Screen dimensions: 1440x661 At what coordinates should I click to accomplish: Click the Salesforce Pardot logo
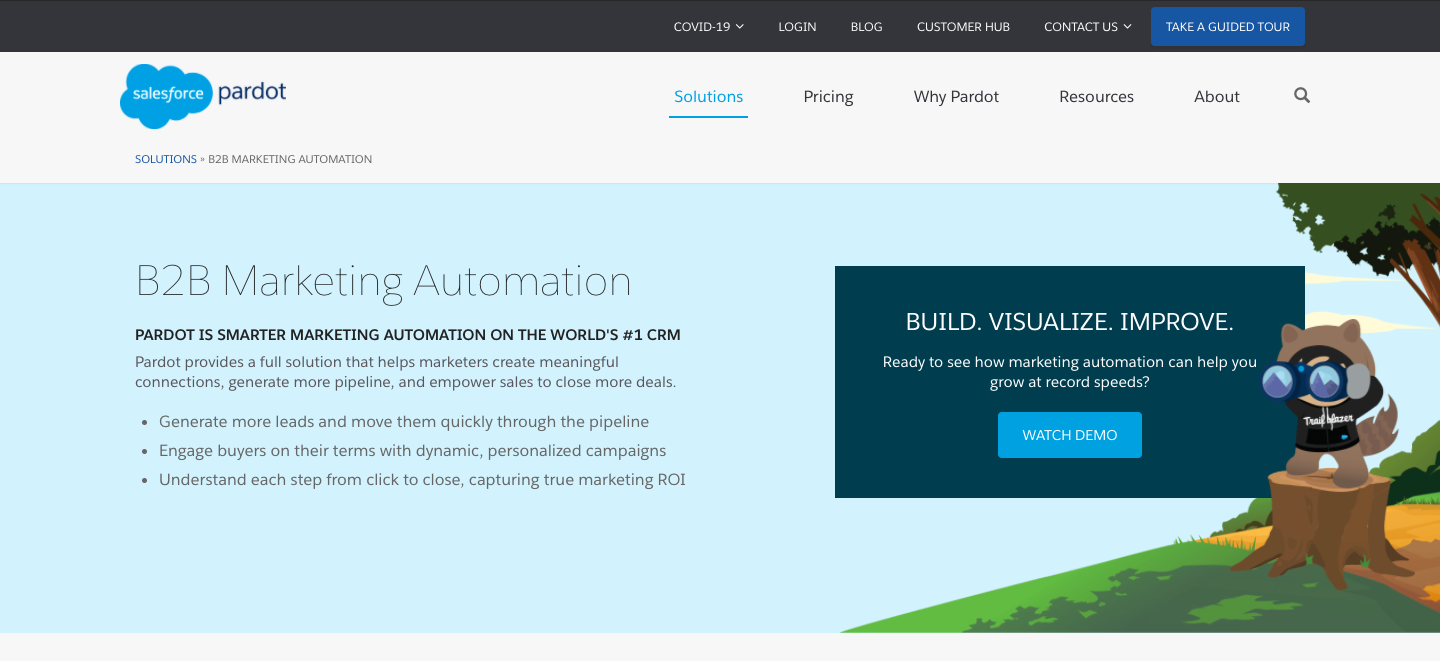pyautogui.click(x=203, y=96)
